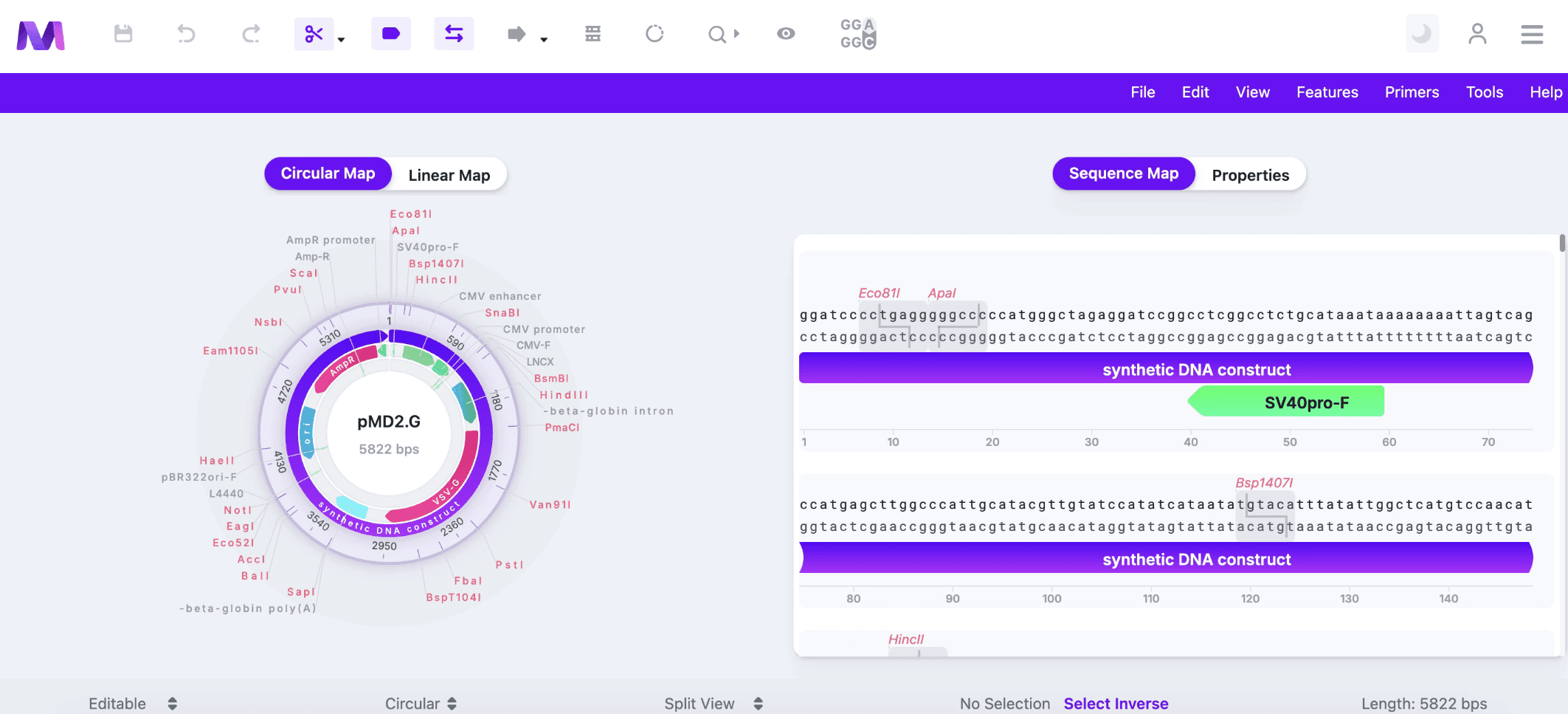Image resolution: width=1568 pixels, height=714 pixels.
Task: Switch to the Linear Map tab
Action: 449,175
